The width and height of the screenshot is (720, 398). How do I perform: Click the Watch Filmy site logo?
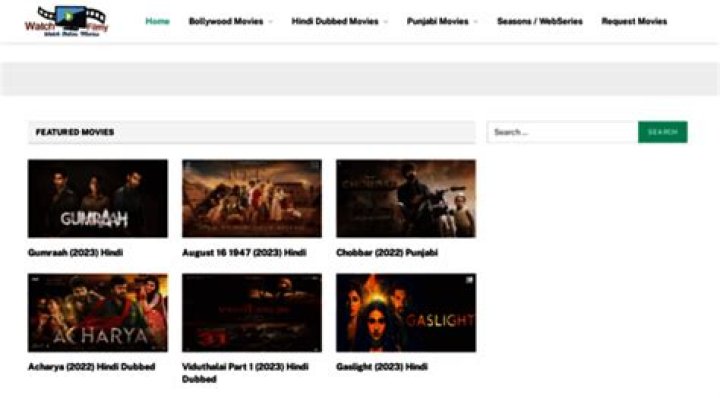(x=67, y=21)
